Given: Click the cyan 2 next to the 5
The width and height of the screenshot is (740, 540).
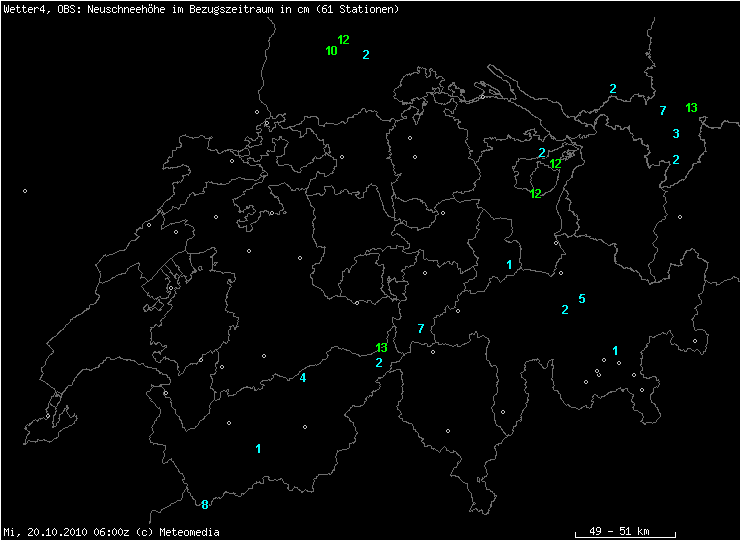Looking at the screenshot, I should pyautogui.click(x=565, y=310).
